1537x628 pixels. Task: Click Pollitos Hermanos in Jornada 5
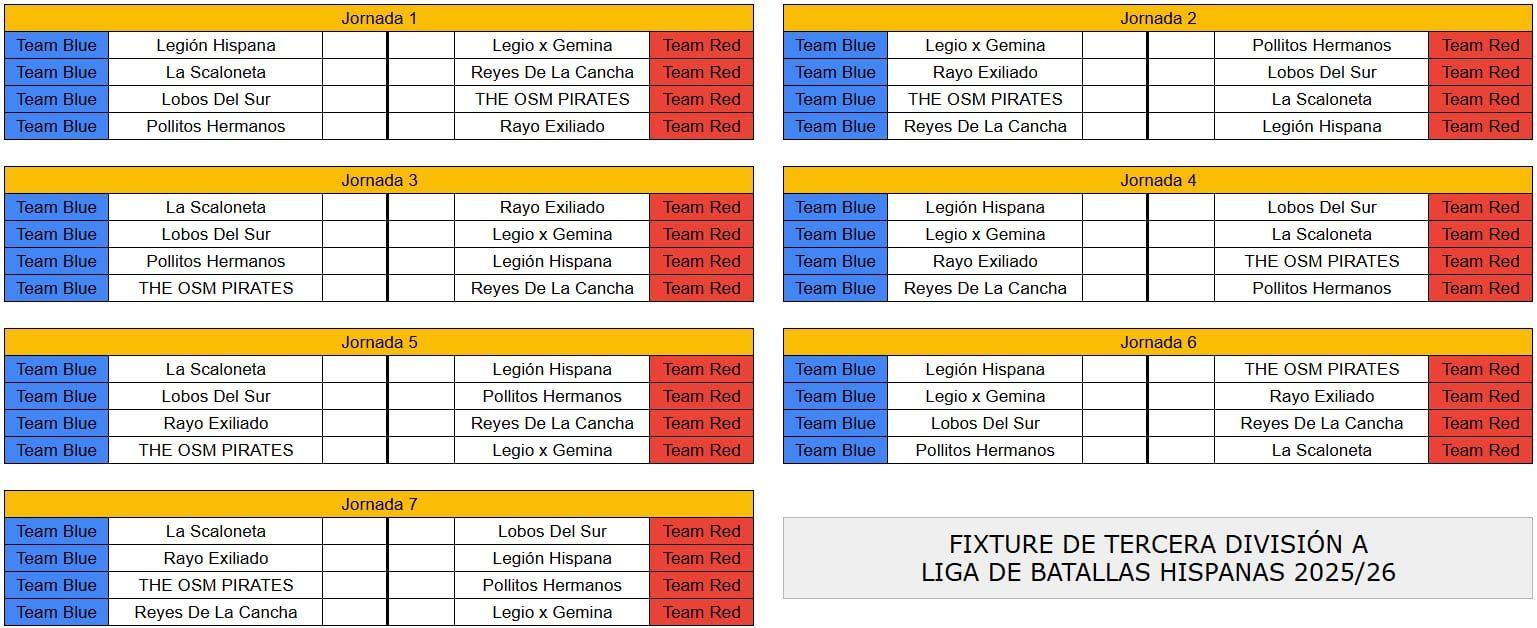(552, 396)
